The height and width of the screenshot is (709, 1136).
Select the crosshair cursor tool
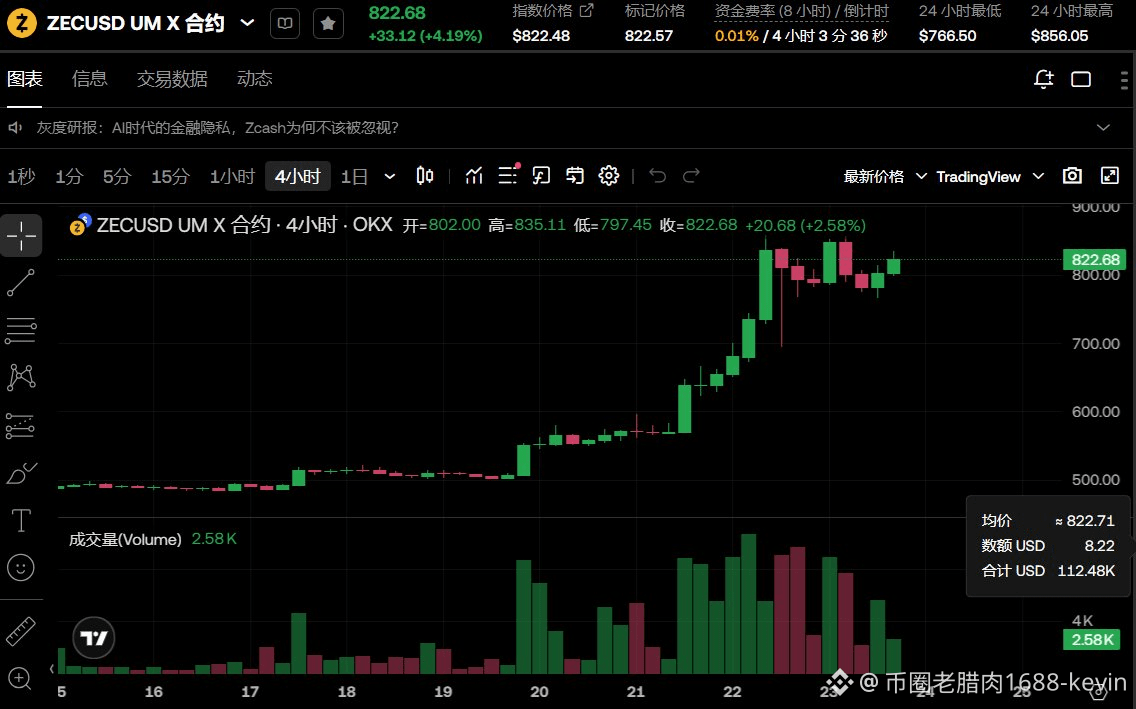click(21, 235)
